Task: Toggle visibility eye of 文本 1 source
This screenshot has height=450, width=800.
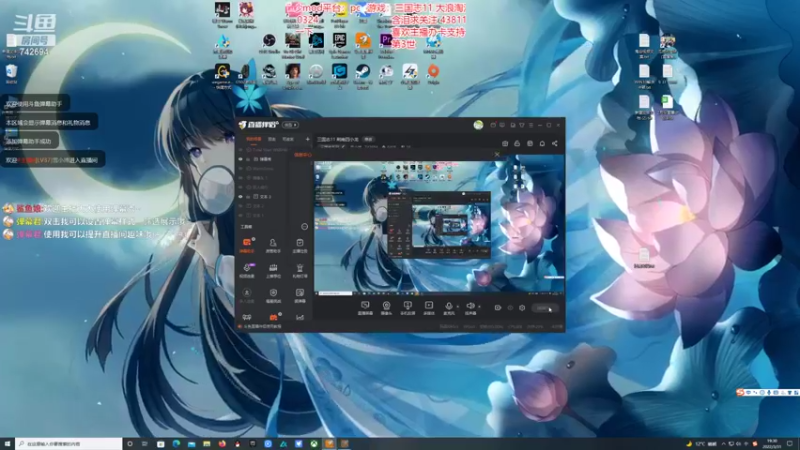Action: coord(241,215)
